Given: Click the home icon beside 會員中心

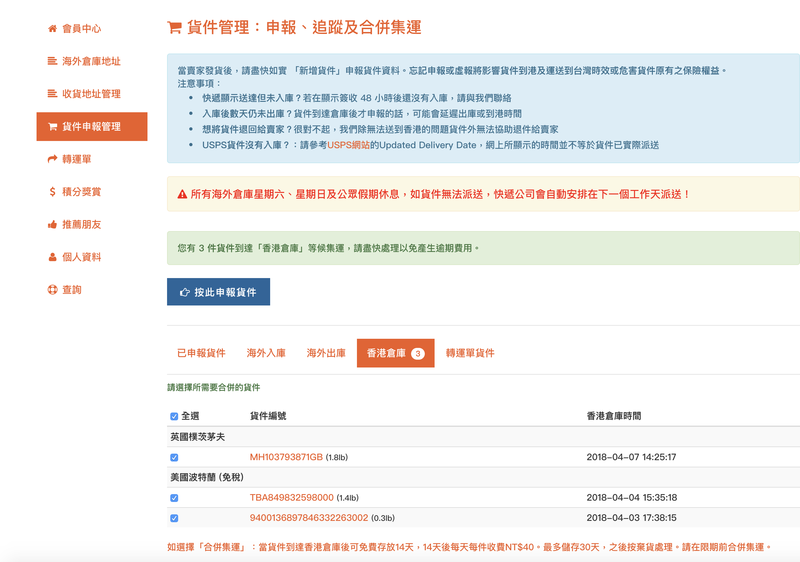Looking at the screenshot, I should point(52,29).
